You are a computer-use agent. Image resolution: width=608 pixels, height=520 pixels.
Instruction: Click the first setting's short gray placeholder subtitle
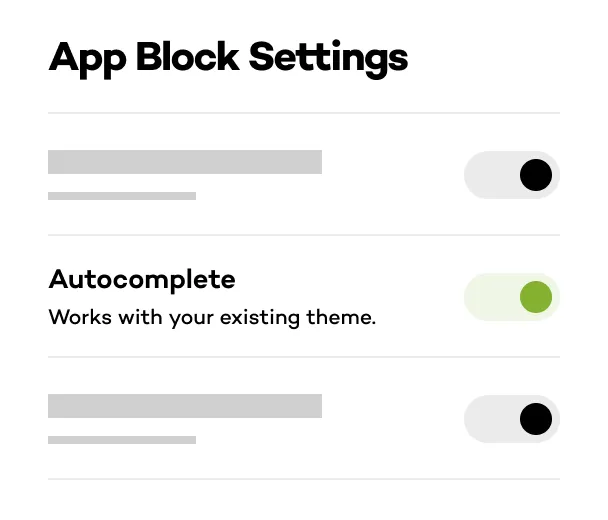(122, 196)
